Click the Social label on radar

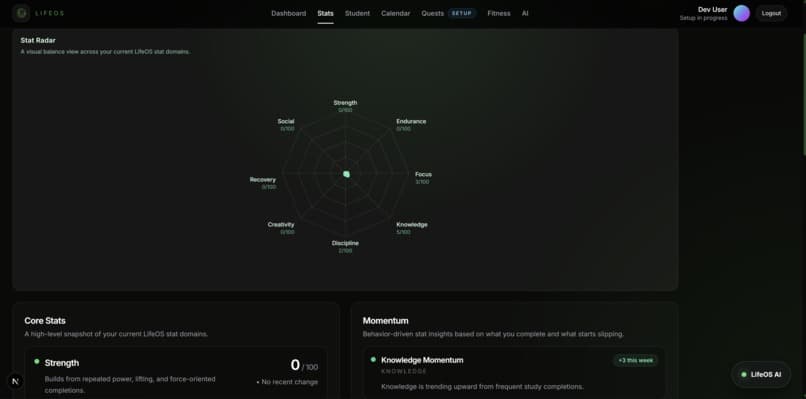click(x=286, y=121)
